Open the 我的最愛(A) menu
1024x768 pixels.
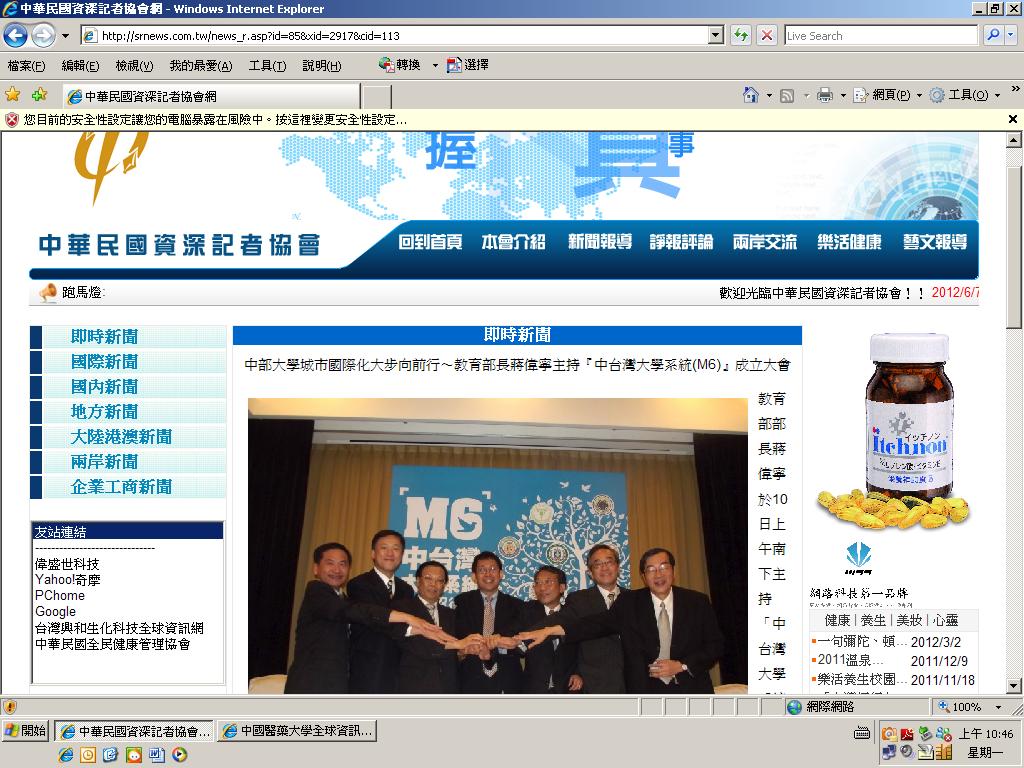pyautogui.click(x=200, y=65)
